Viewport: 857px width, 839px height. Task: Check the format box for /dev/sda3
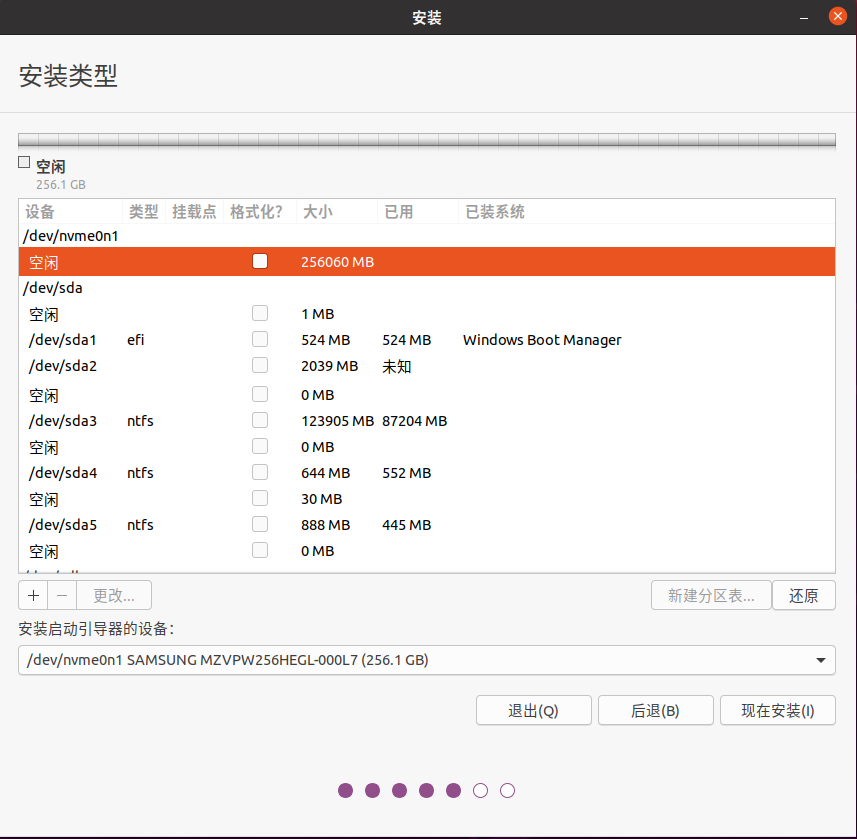click(x=259, y=421)
